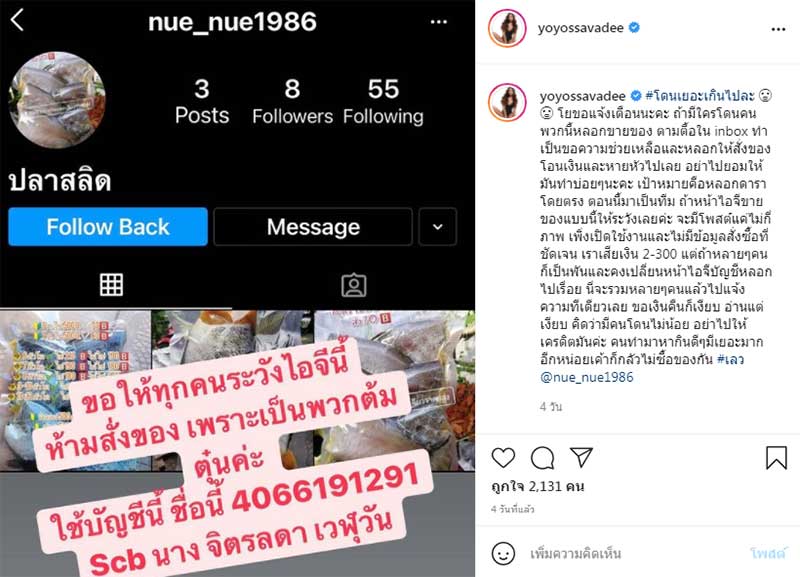Image resolution: width=800 pixels, height=577 pixels.
Task: View the 8 Followers list
Action: (x=292, y=102)
